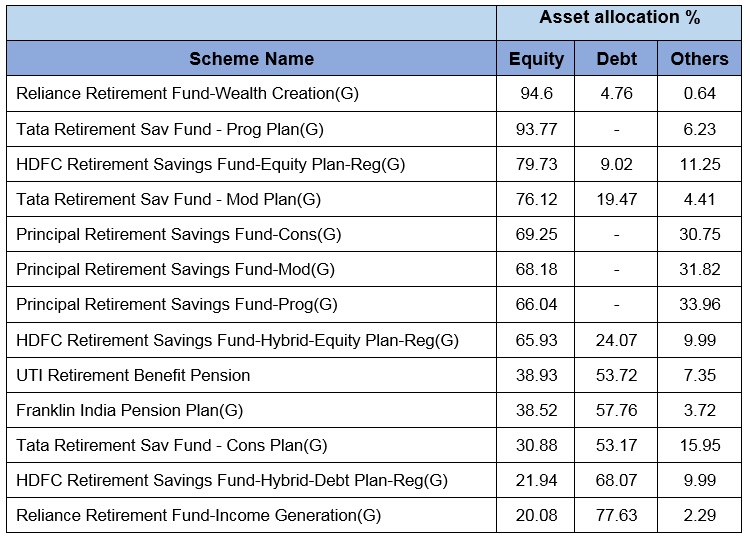Select Reliance Retirement Fund-Income Generation(G) row name
Viewport: 750px width, 541px height.
(199, 516)
